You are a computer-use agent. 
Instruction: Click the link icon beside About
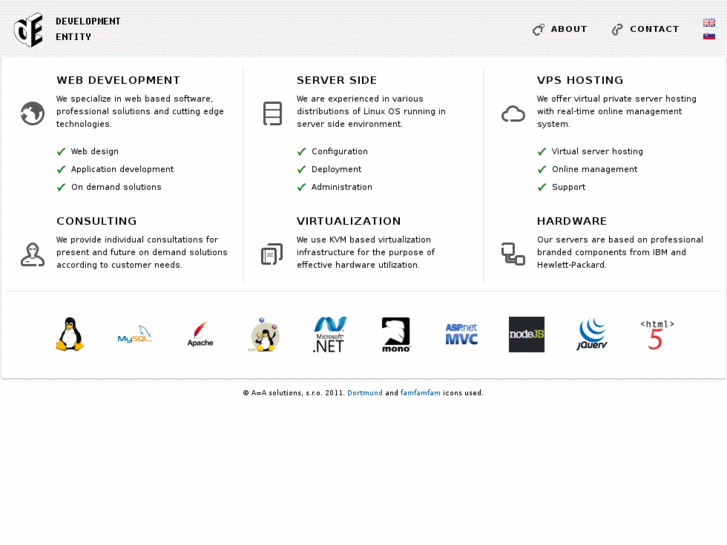pyautogui.click(x=538, y=30)
